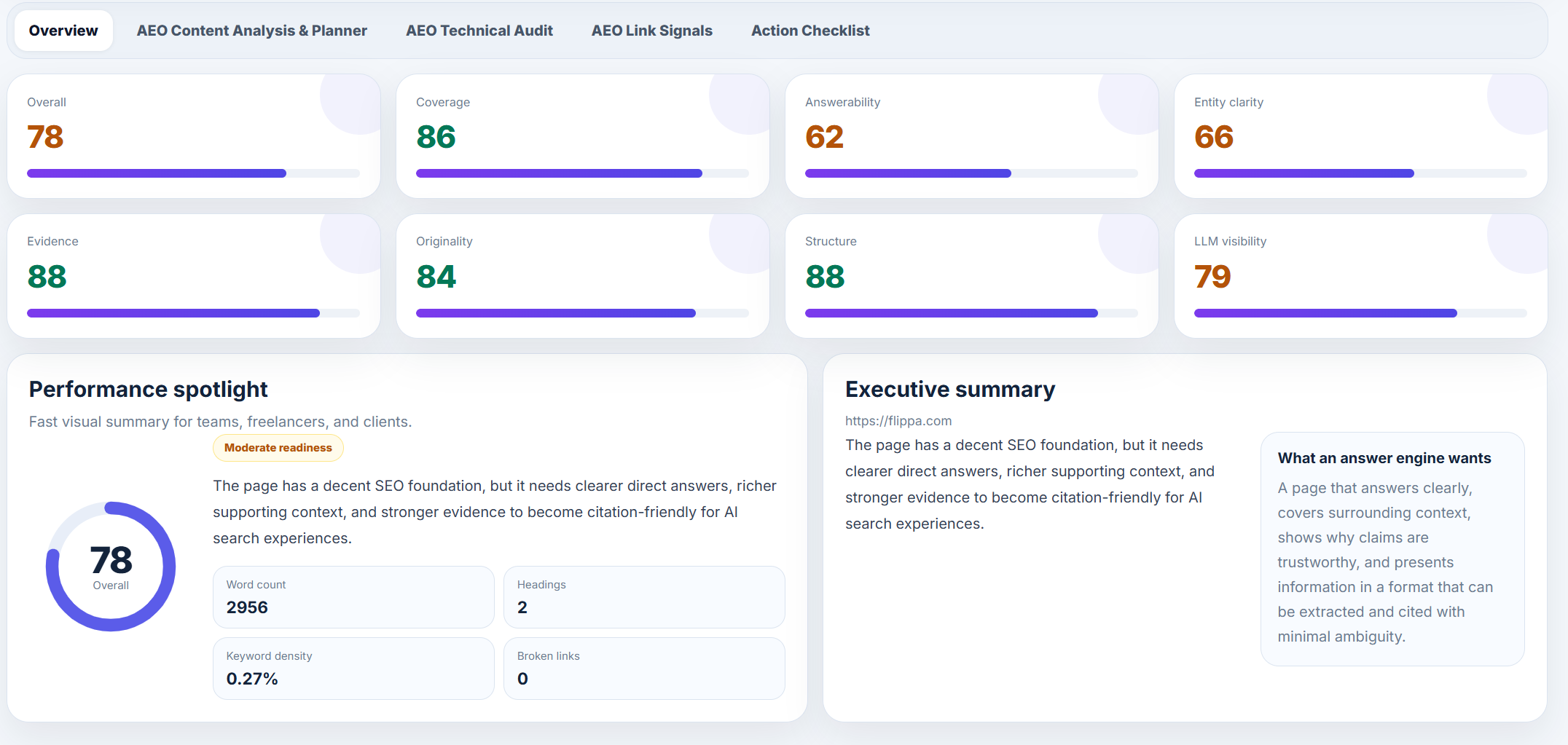Click the flippa.com URL link
The width and height of the screenshot is (1568, 745).
pos(898,421)
